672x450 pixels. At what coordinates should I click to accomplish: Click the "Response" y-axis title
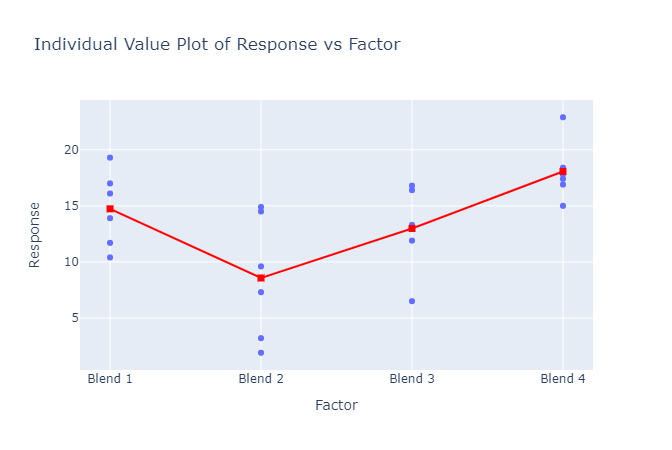click(x=35, y=234)
